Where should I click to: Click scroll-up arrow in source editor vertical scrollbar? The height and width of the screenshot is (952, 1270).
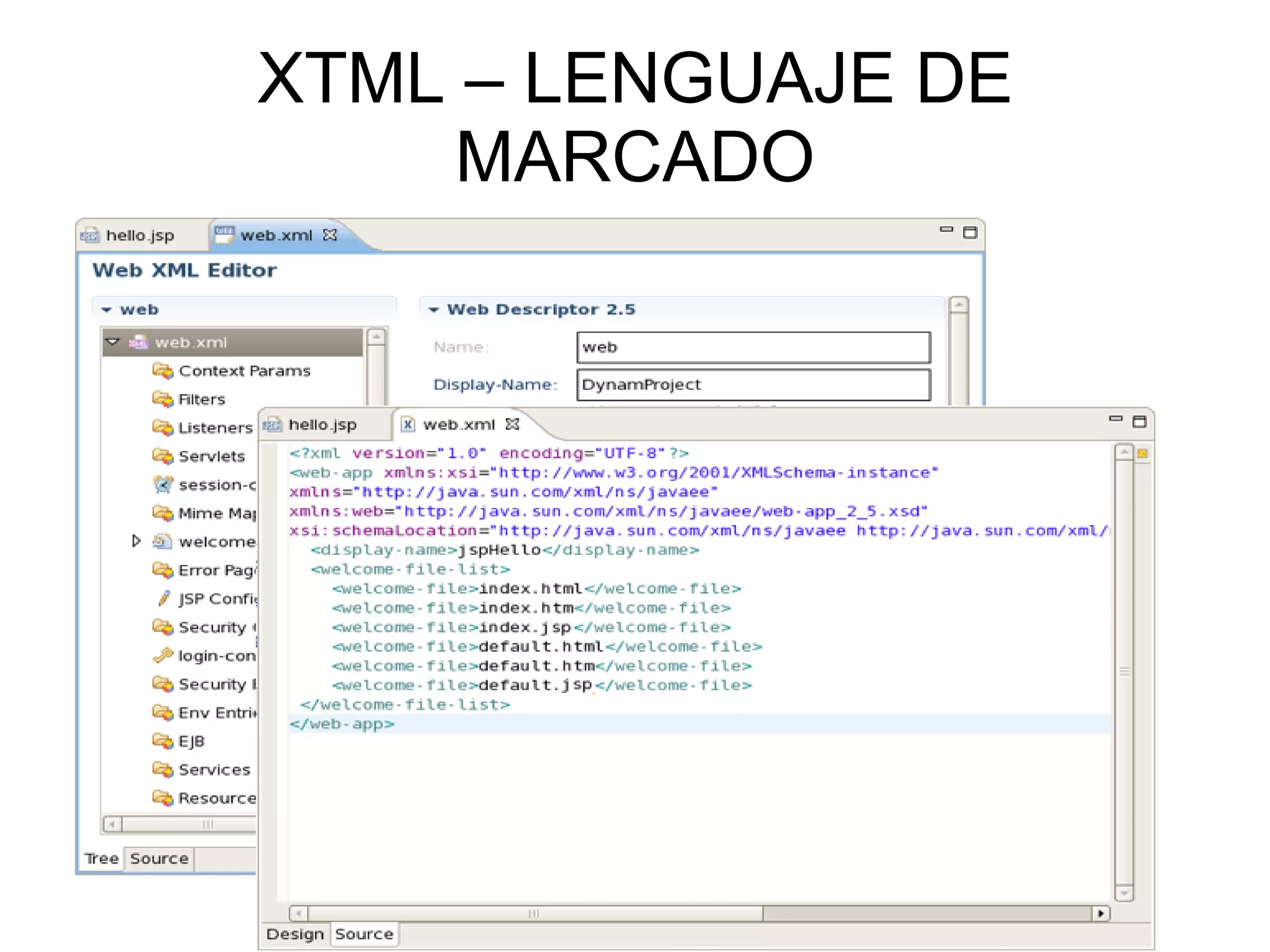pos(1124,452)
